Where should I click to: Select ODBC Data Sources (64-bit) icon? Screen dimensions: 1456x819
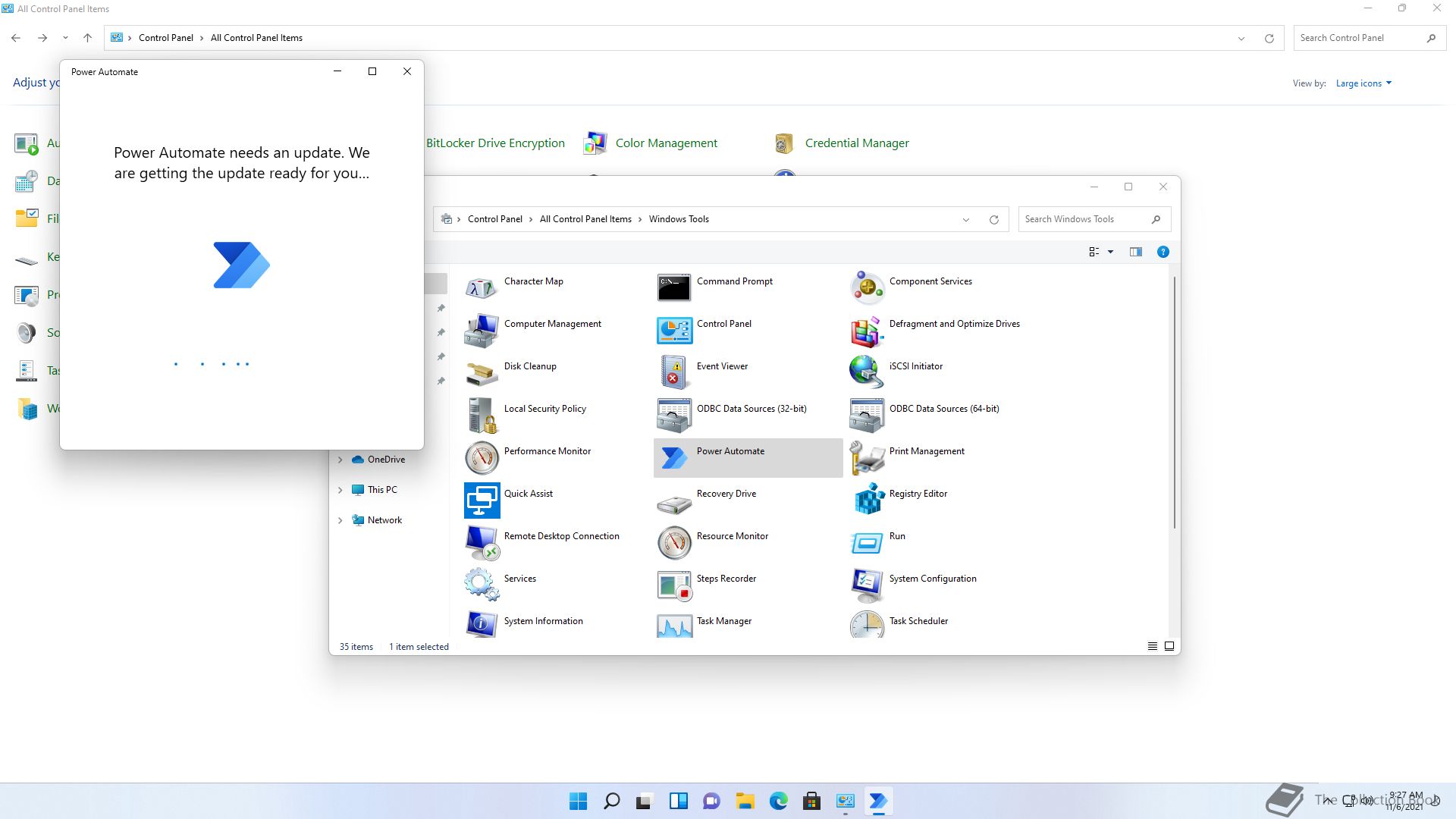coord(867,415)
